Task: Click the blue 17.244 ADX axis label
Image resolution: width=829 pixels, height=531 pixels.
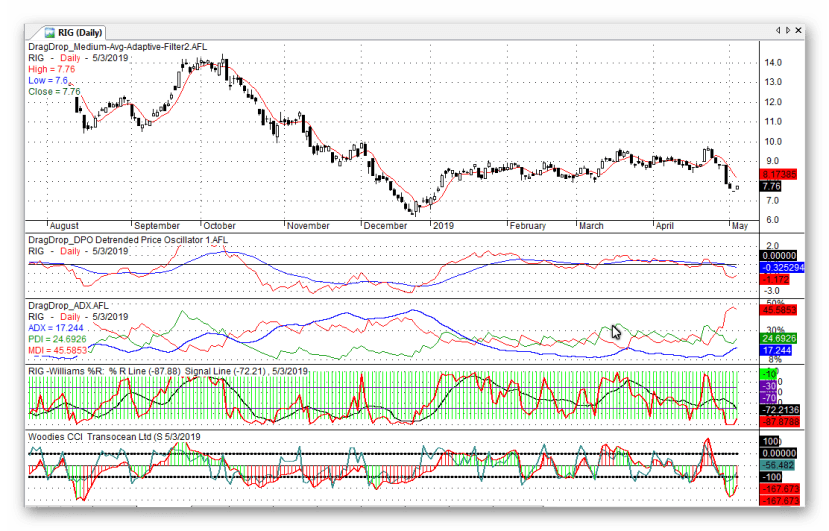Action: tap(776, 350)
